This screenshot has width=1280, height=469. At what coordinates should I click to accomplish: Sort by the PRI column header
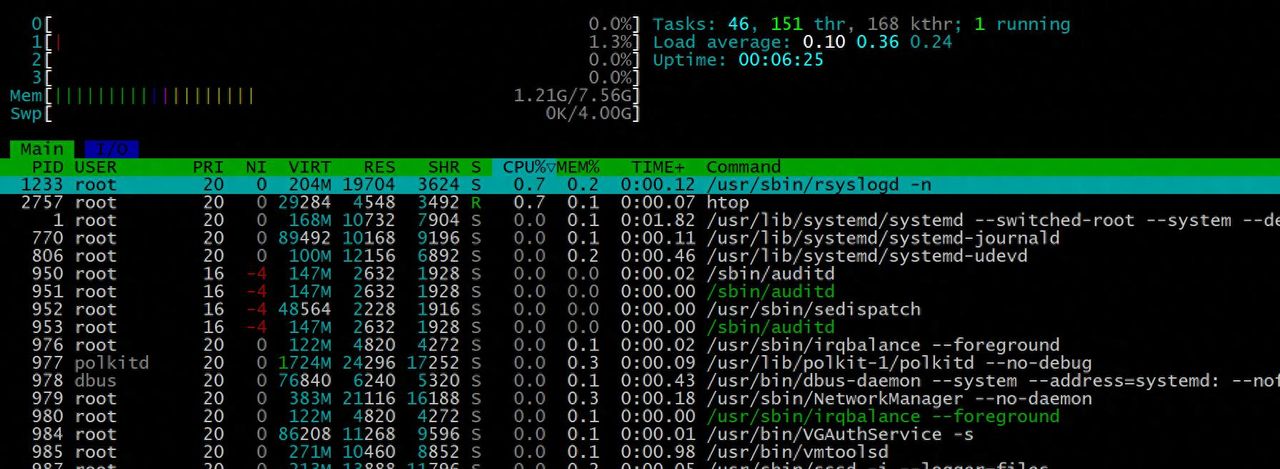(x=208, y=167)
